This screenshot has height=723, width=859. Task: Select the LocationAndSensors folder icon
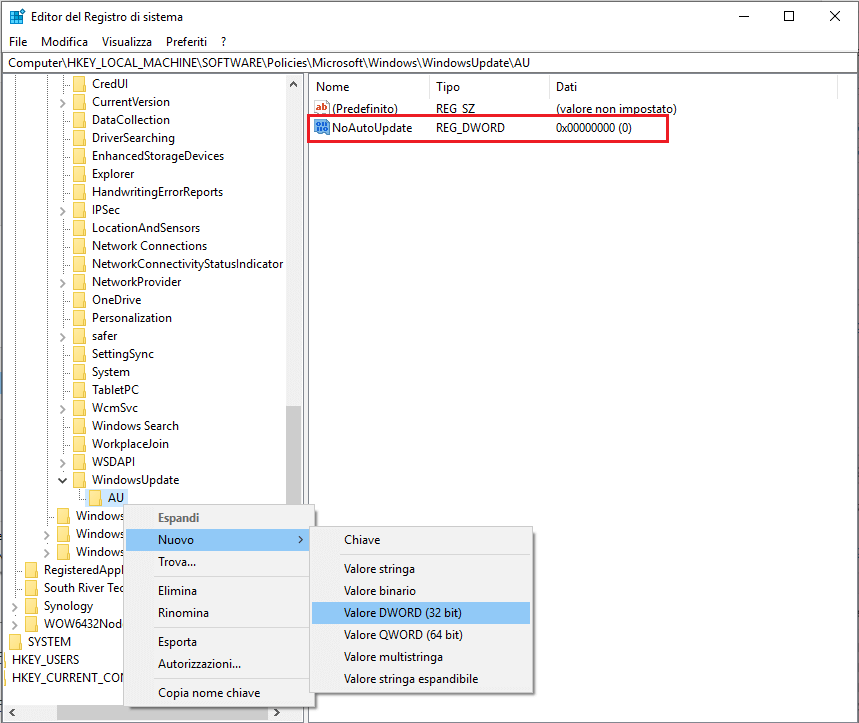[79, 228]
